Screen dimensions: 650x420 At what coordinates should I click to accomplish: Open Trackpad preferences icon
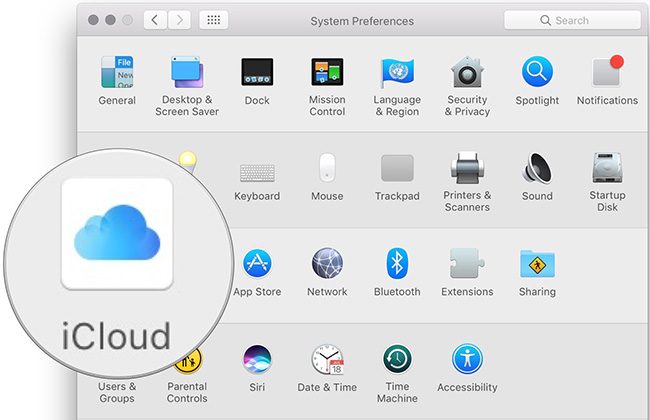coord(397,168)
